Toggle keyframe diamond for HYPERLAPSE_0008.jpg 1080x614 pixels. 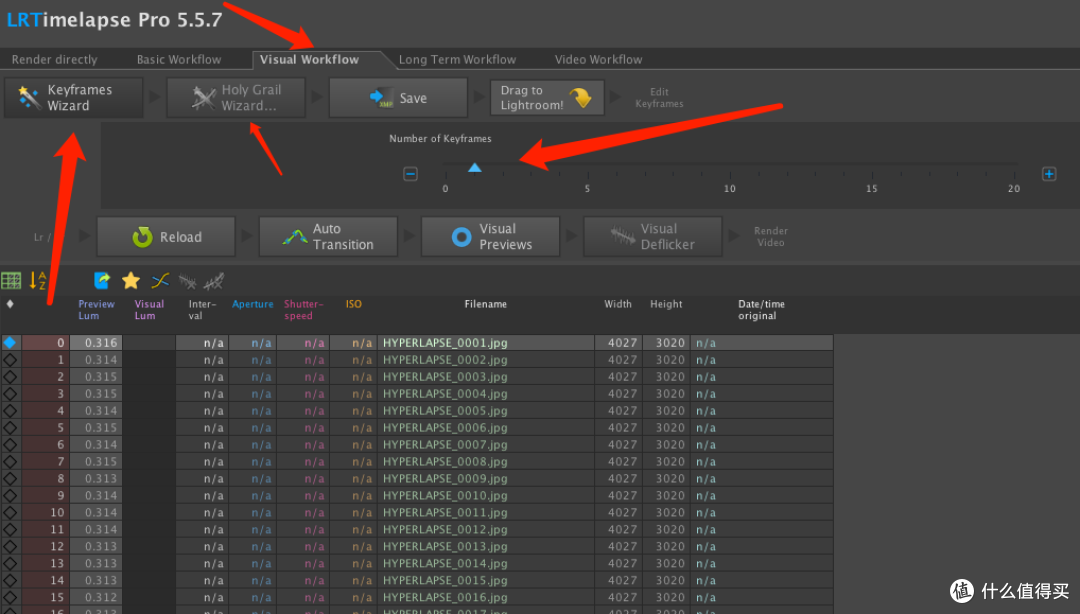[10, 461]
